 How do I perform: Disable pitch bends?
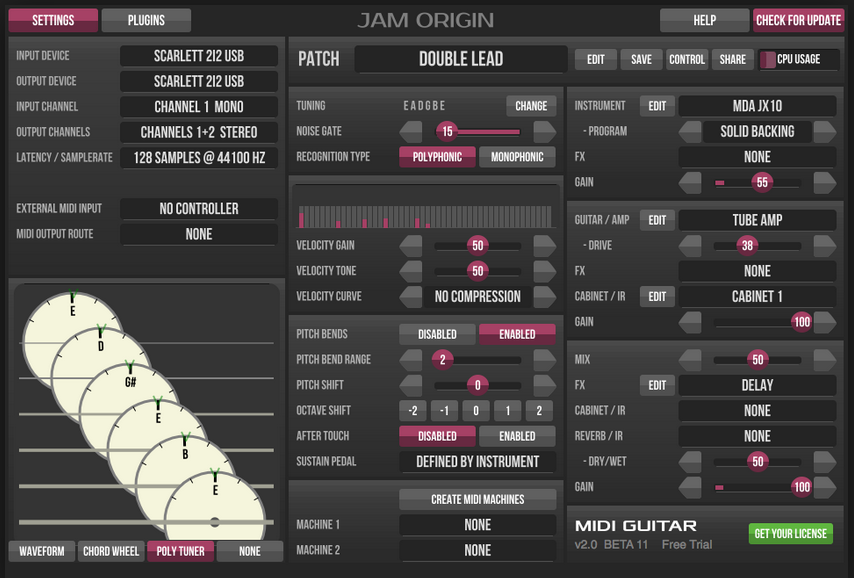437,334
